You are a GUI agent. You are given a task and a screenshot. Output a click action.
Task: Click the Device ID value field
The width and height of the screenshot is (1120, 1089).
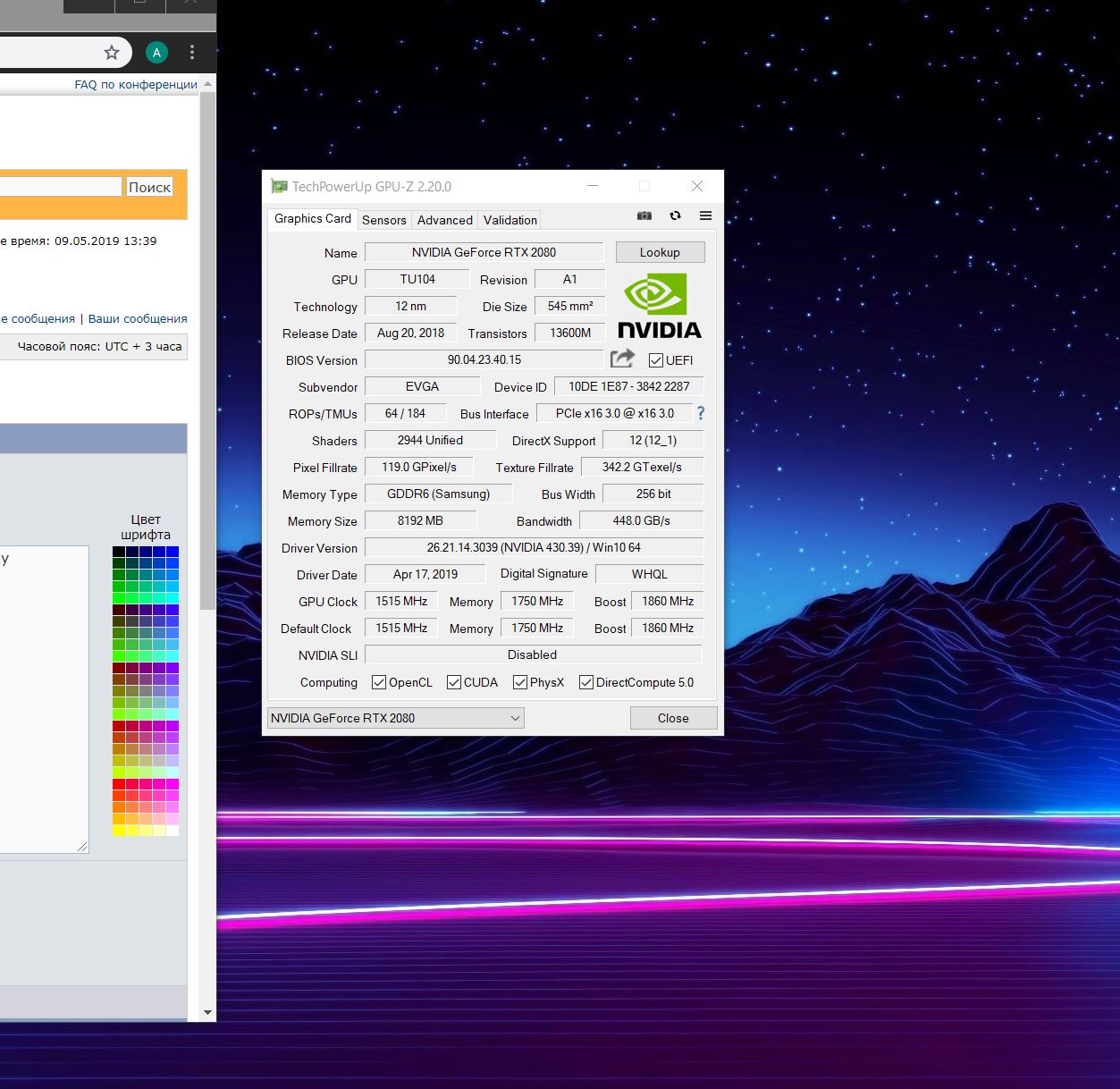(x=628, y=386)
